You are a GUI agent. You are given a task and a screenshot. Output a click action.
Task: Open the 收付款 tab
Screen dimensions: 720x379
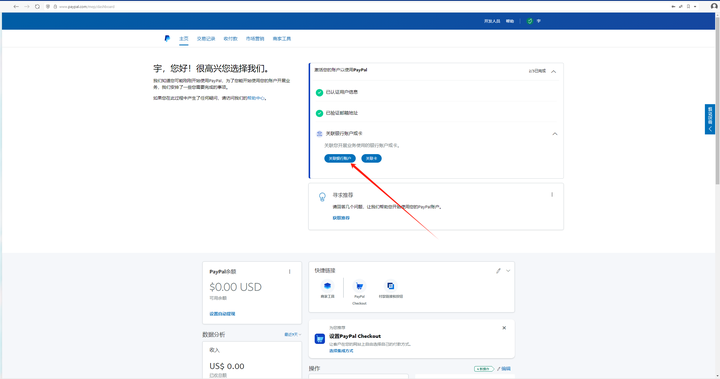tap(231, 39)
